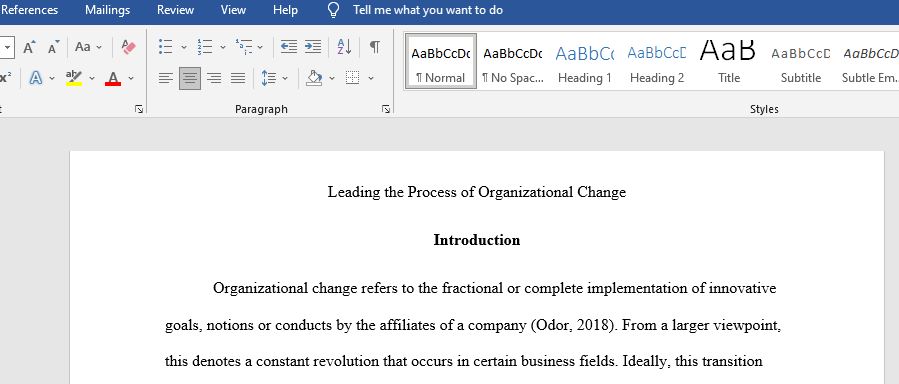The height and width of the screenshot is (384, 899).
Task: Increase font size with grow font icon
Action: 29,47
